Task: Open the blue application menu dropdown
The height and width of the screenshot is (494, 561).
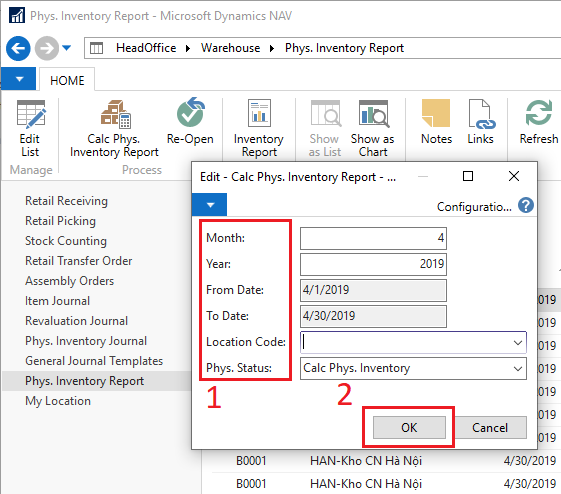Action: click(19, 79)
